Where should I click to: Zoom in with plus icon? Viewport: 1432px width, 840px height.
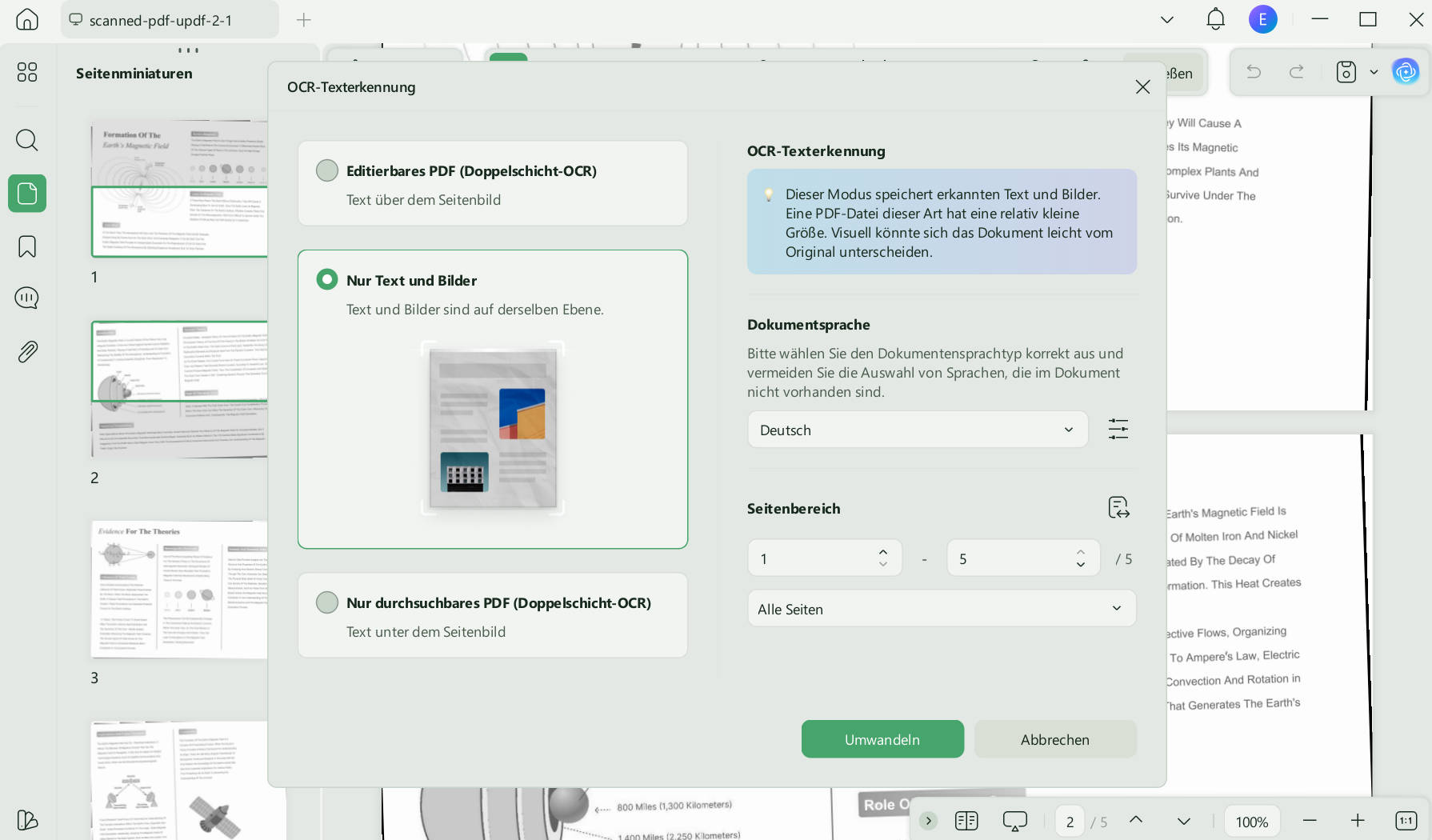tap(1358, 821)
